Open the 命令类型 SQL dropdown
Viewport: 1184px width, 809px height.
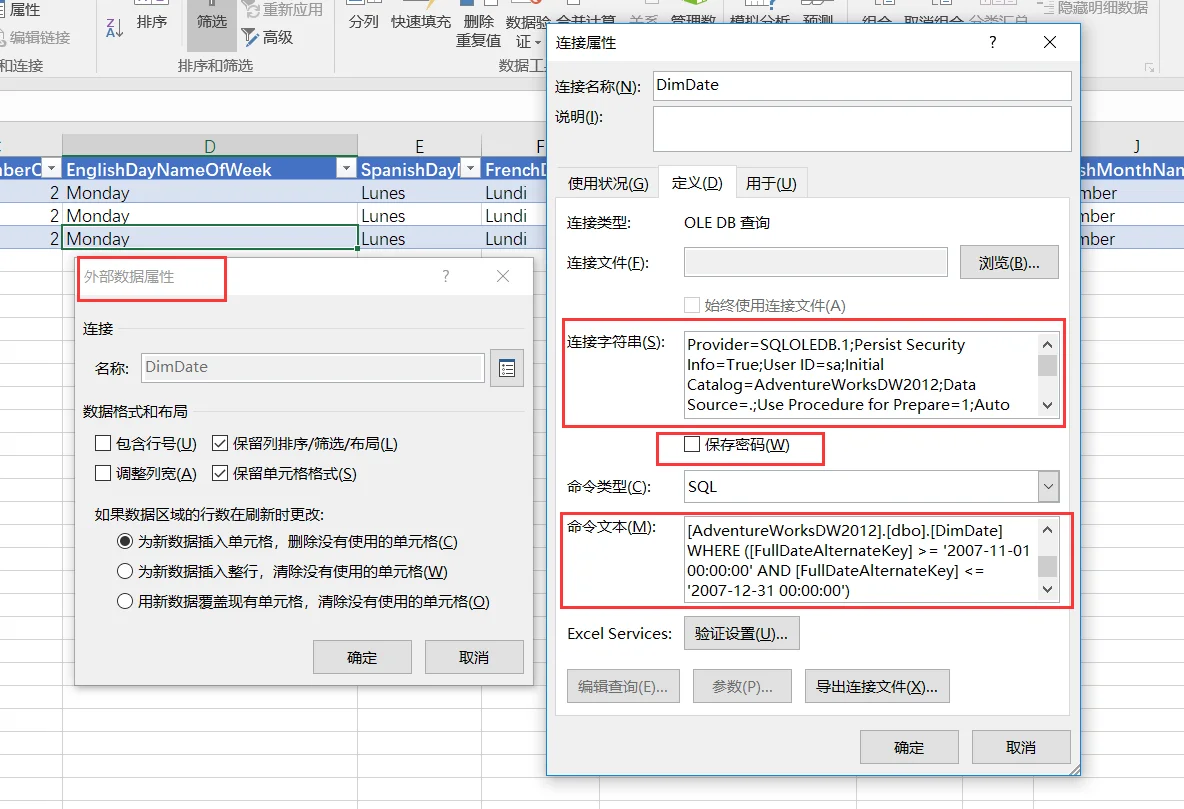click(x=1048, y=486)
